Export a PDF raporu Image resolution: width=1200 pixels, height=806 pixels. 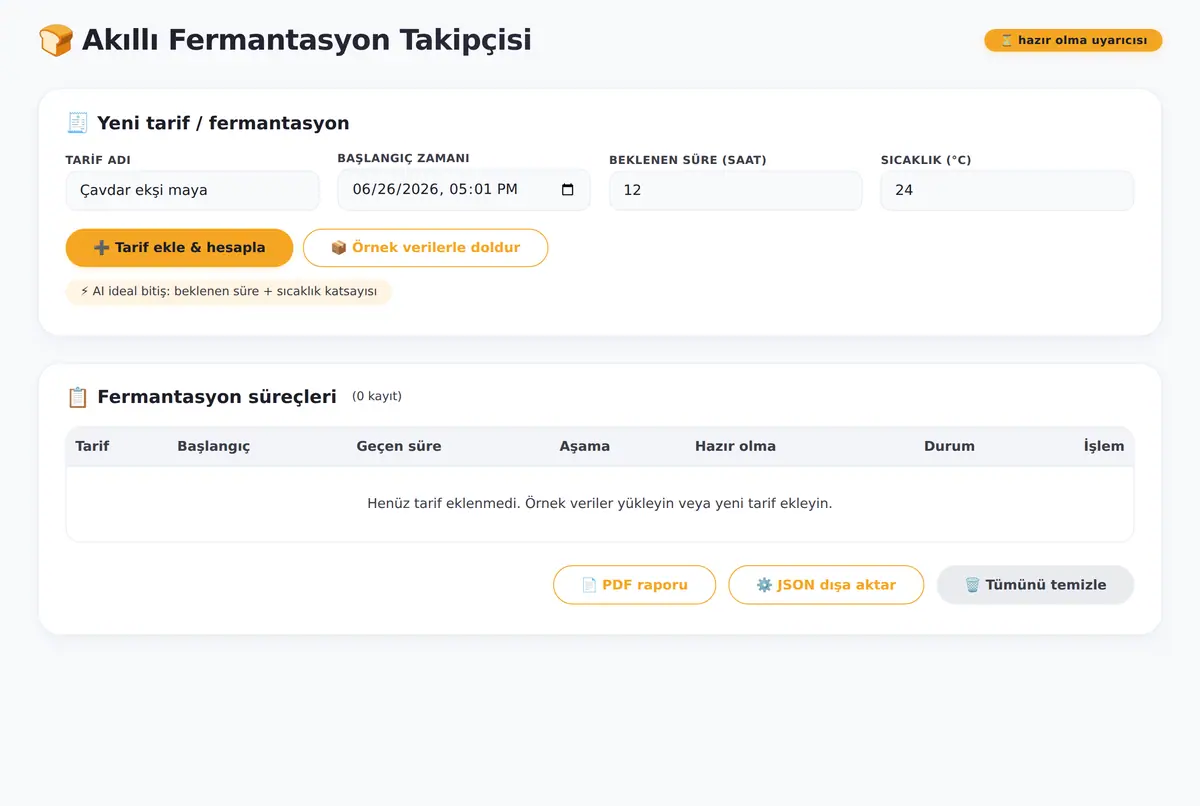pos(634,585)
